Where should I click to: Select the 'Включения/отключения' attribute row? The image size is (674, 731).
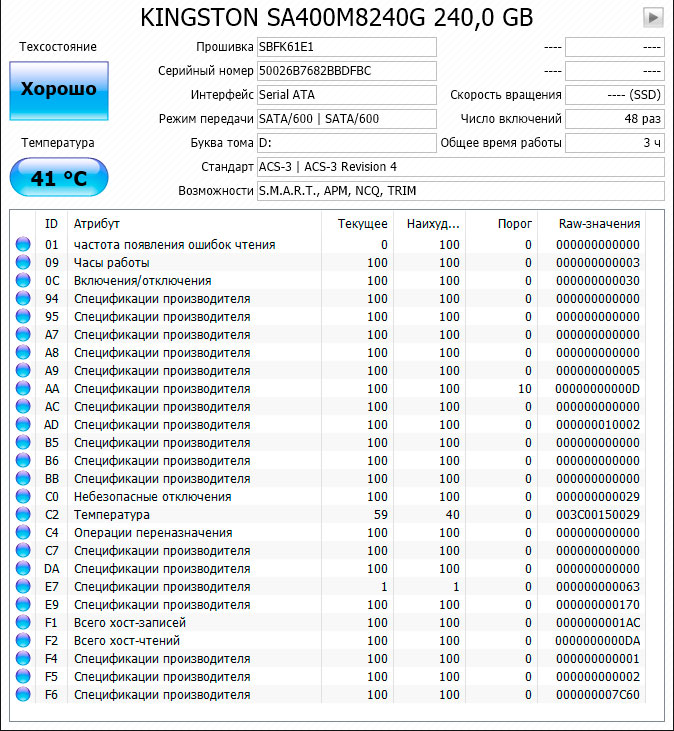click(x=328, y=280)
